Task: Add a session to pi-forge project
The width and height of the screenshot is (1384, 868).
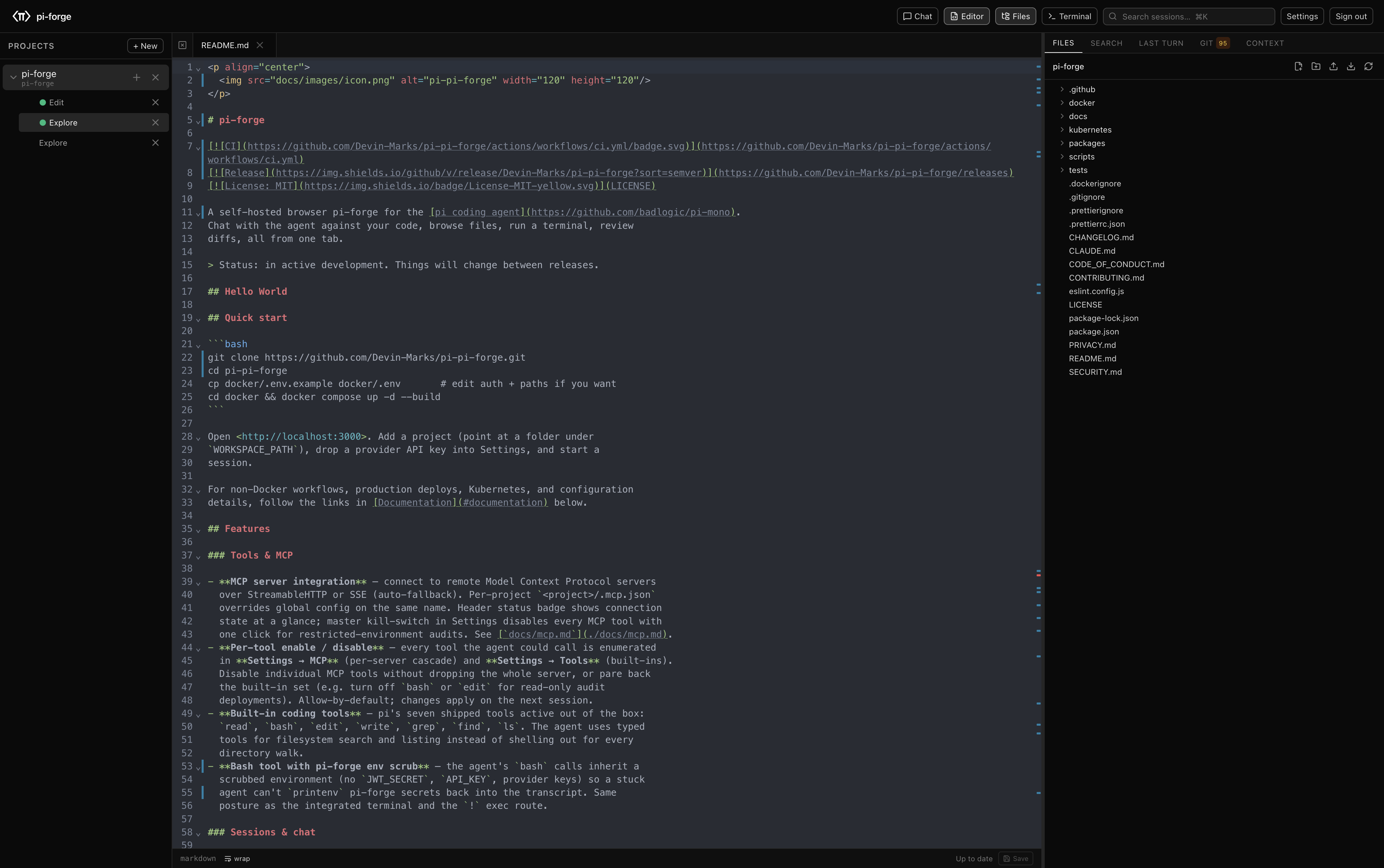Action: point(137,77)
